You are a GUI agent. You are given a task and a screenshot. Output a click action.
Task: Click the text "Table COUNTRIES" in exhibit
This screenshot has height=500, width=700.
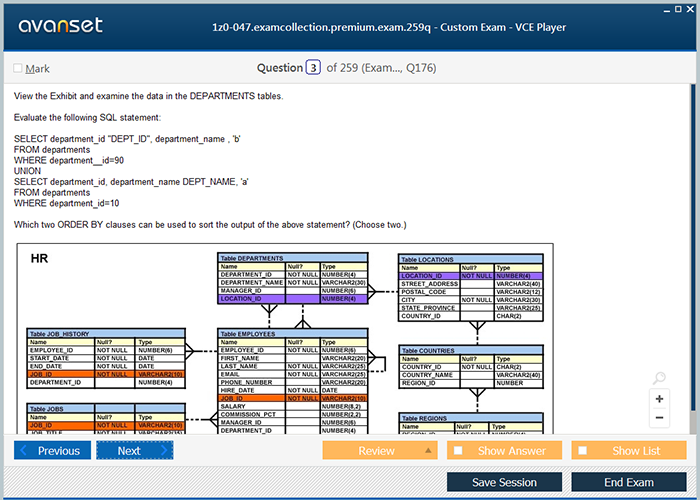tap(428, 351)
